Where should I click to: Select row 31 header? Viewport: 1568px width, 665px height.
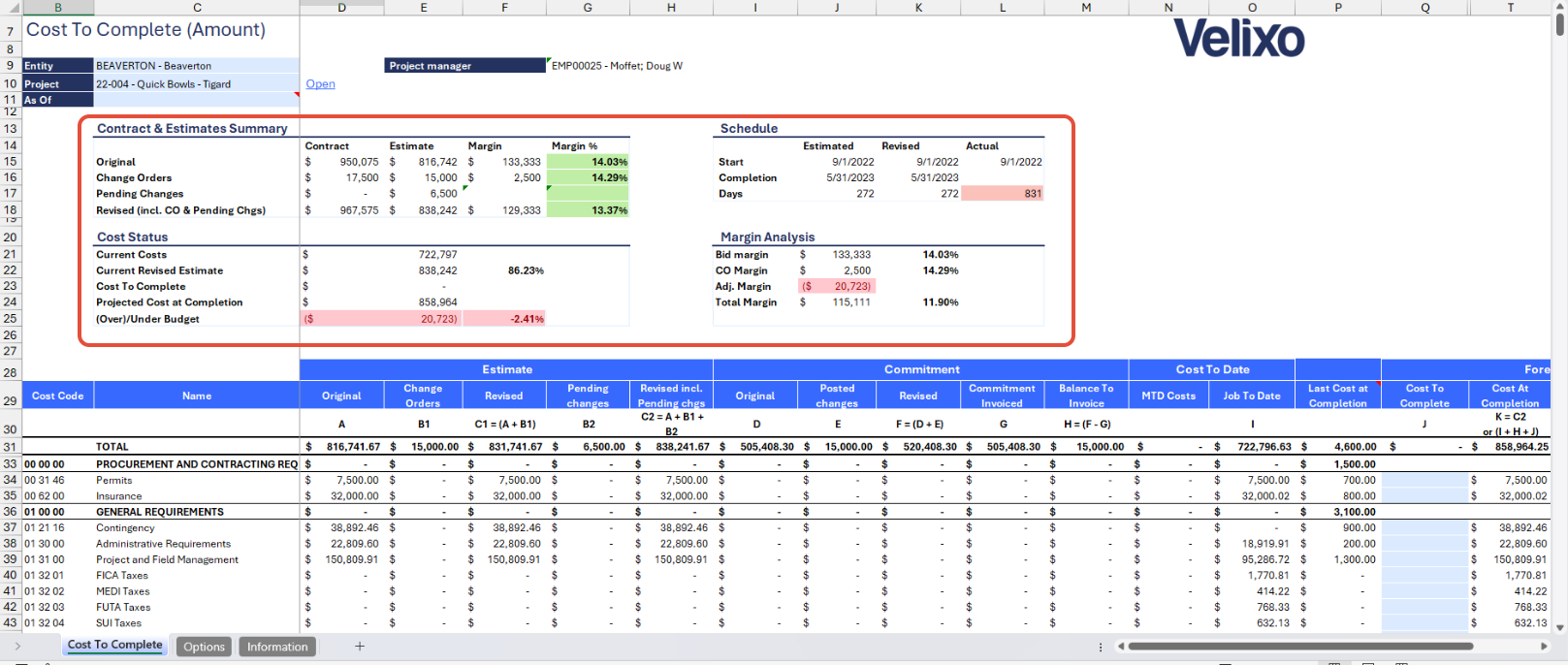click(10, 447)
